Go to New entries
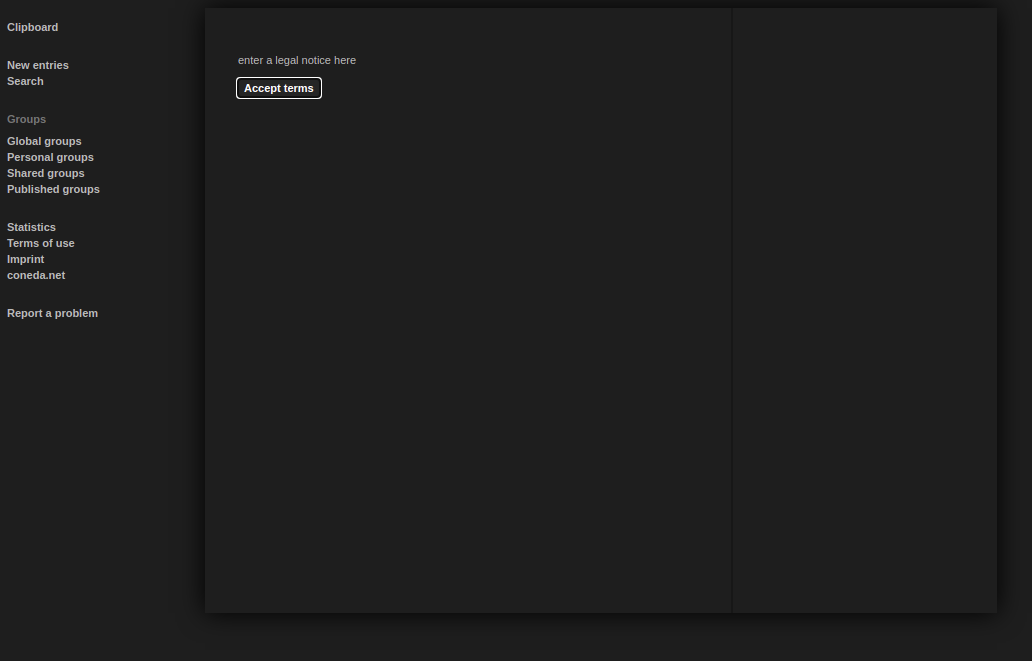Screen dimensions: 1032x661 pyautogui.click(x=37, y=64)
